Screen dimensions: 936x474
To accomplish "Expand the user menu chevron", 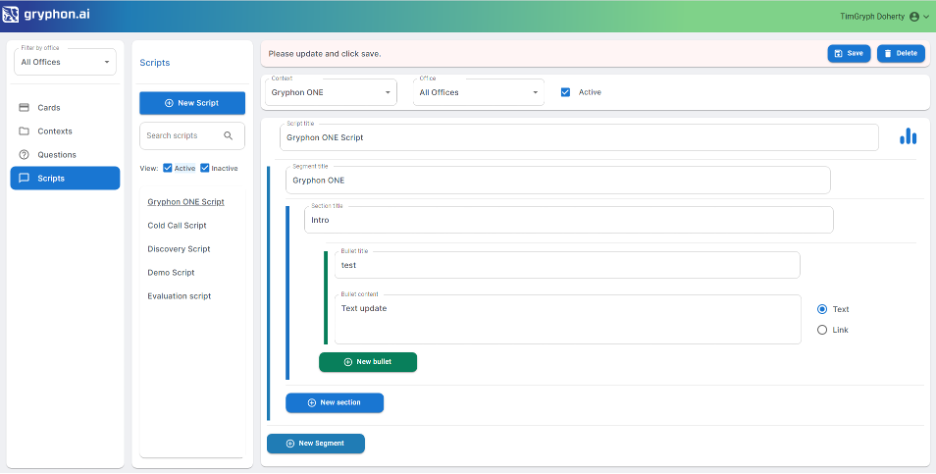I will [926, 17].
